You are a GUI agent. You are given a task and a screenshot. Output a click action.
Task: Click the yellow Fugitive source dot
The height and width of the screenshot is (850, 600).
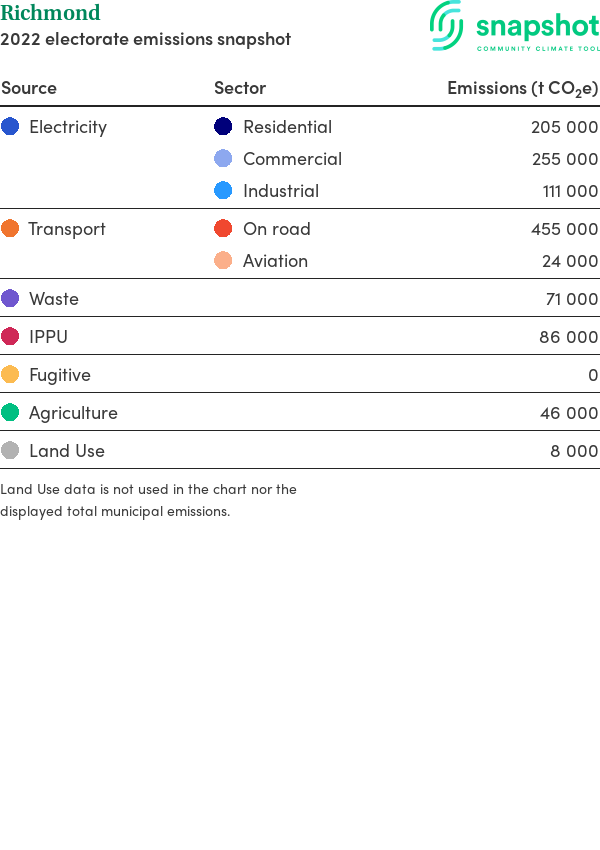tap(10, 374)
